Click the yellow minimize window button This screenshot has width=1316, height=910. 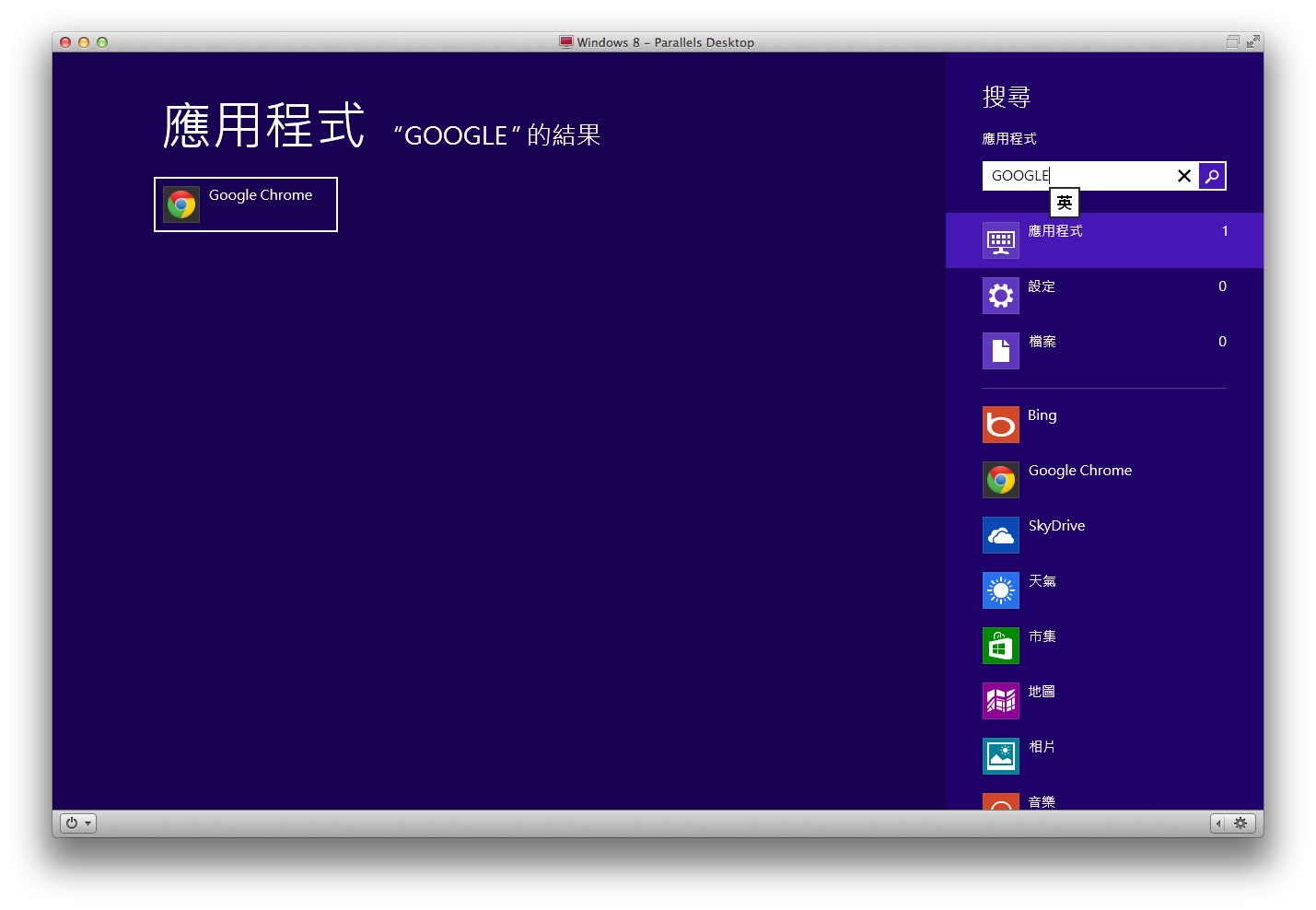[x=84, y=42]
